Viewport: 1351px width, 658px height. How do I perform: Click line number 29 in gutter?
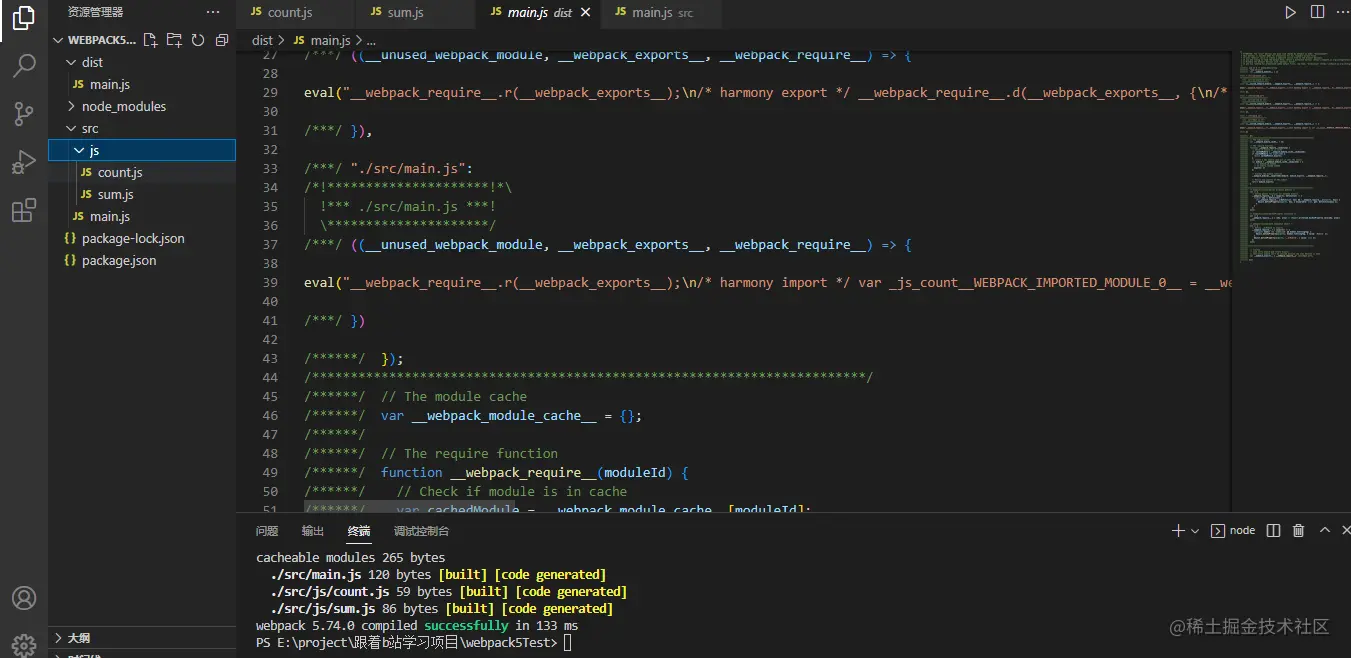[x=269, y=92]
